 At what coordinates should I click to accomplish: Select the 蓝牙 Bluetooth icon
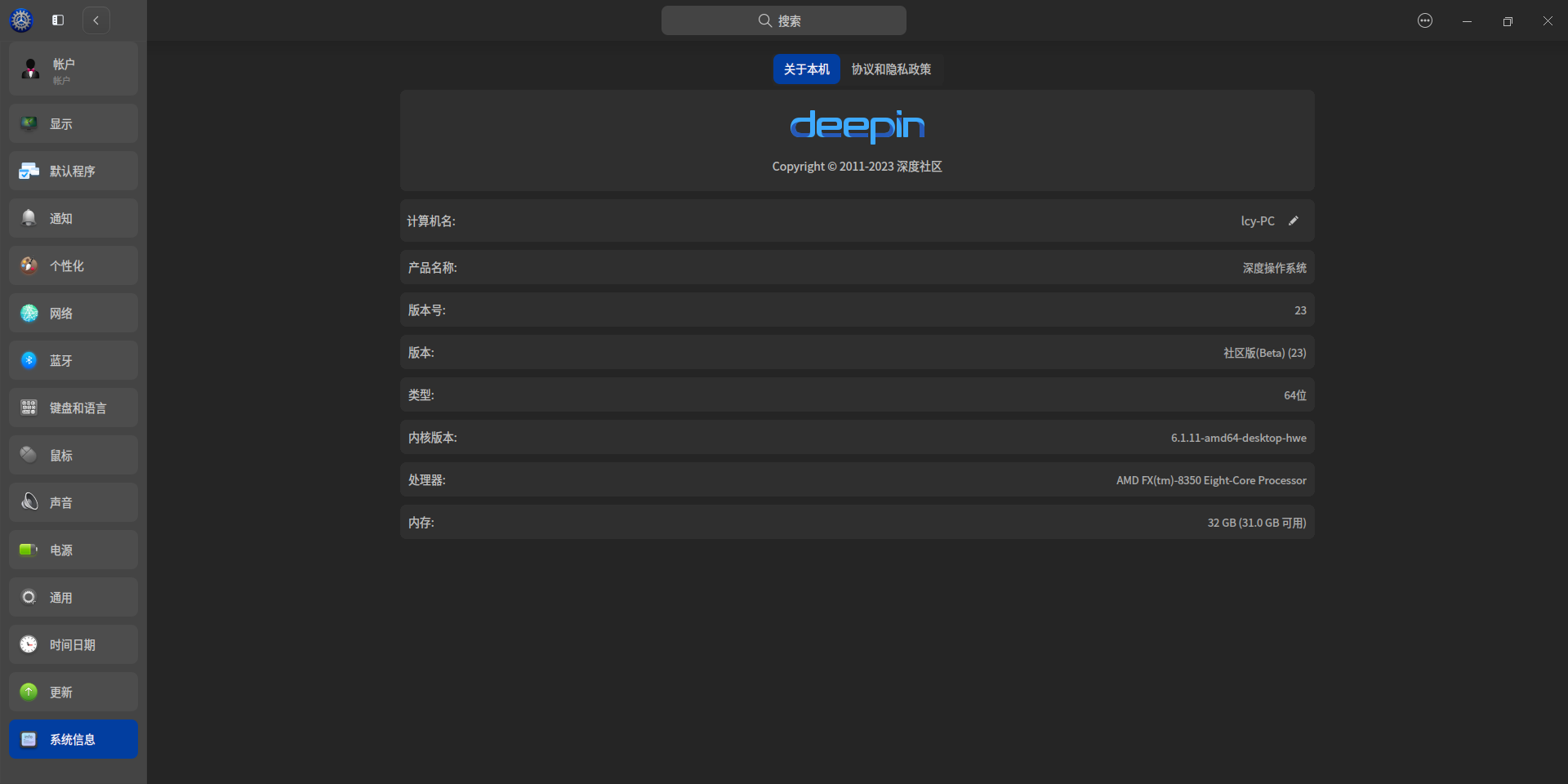pyautogui.click(x=29, y=360)
